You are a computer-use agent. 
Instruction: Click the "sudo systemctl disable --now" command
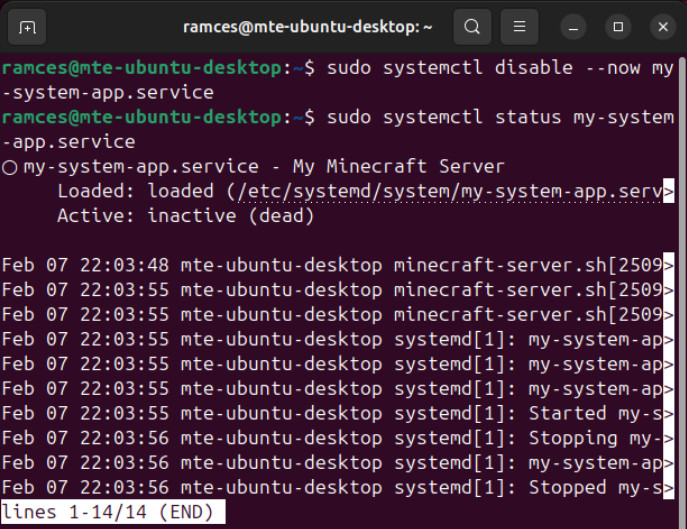pos(482,68)
